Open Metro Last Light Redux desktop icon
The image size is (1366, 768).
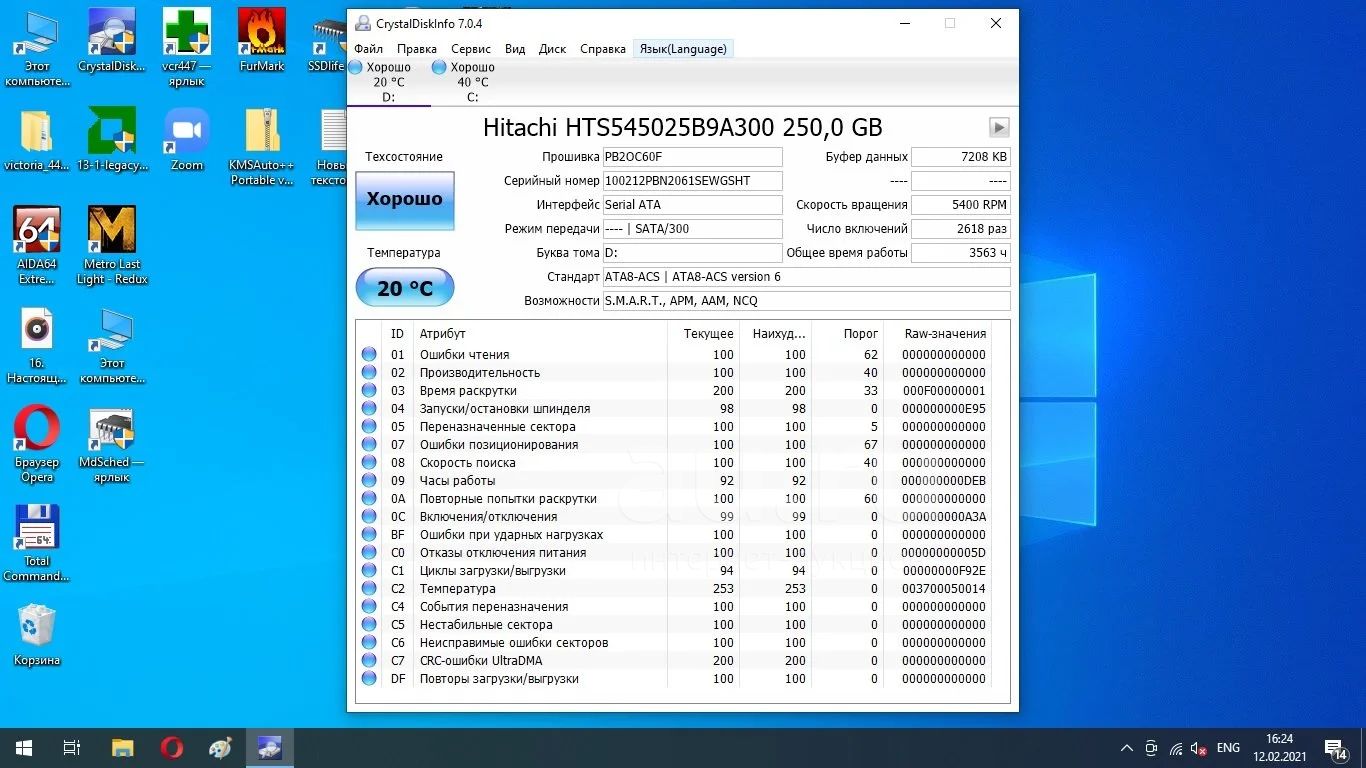click(x=112, y=245)
